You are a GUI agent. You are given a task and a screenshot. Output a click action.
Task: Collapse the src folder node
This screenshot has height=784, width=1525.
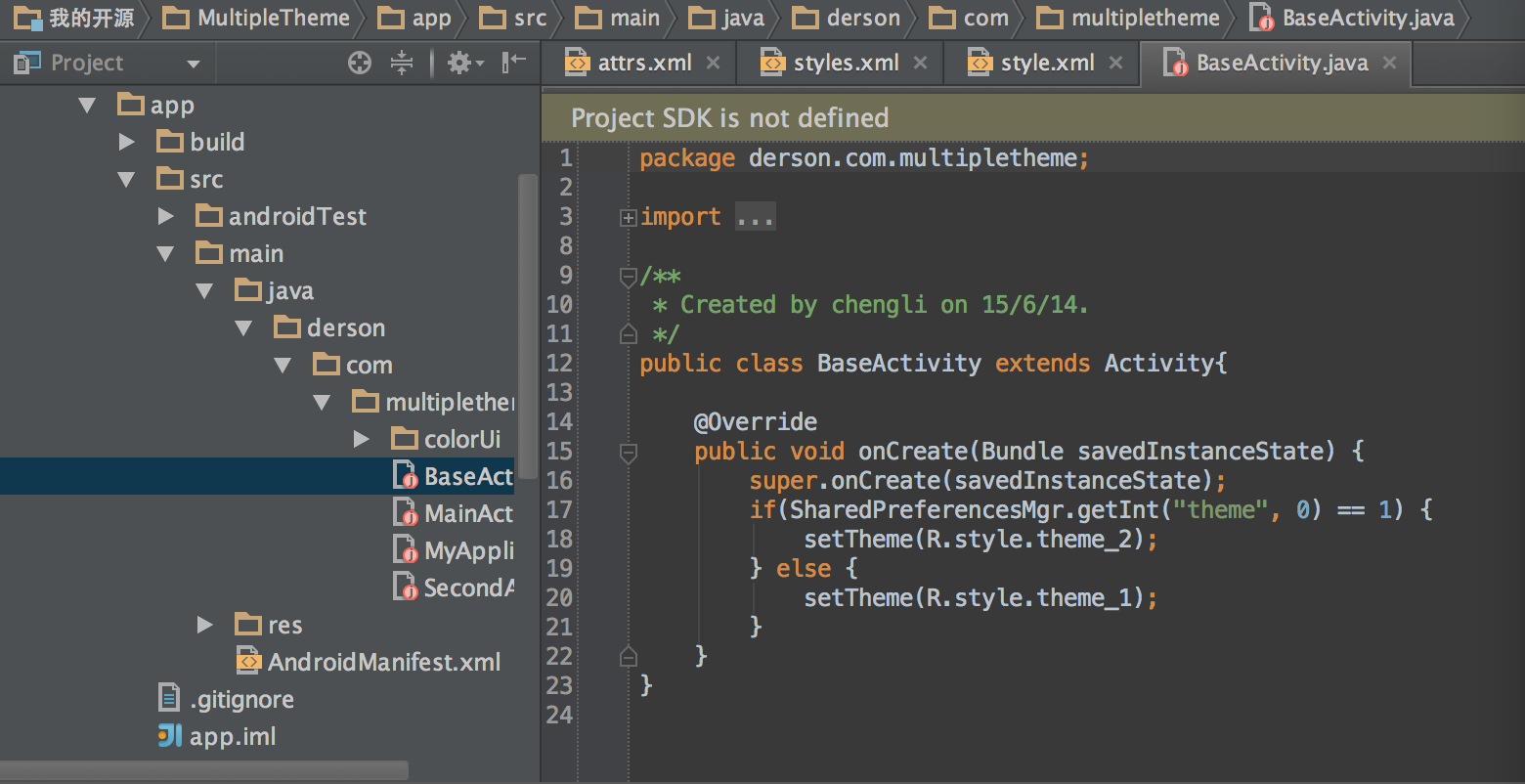pos(127,179)
